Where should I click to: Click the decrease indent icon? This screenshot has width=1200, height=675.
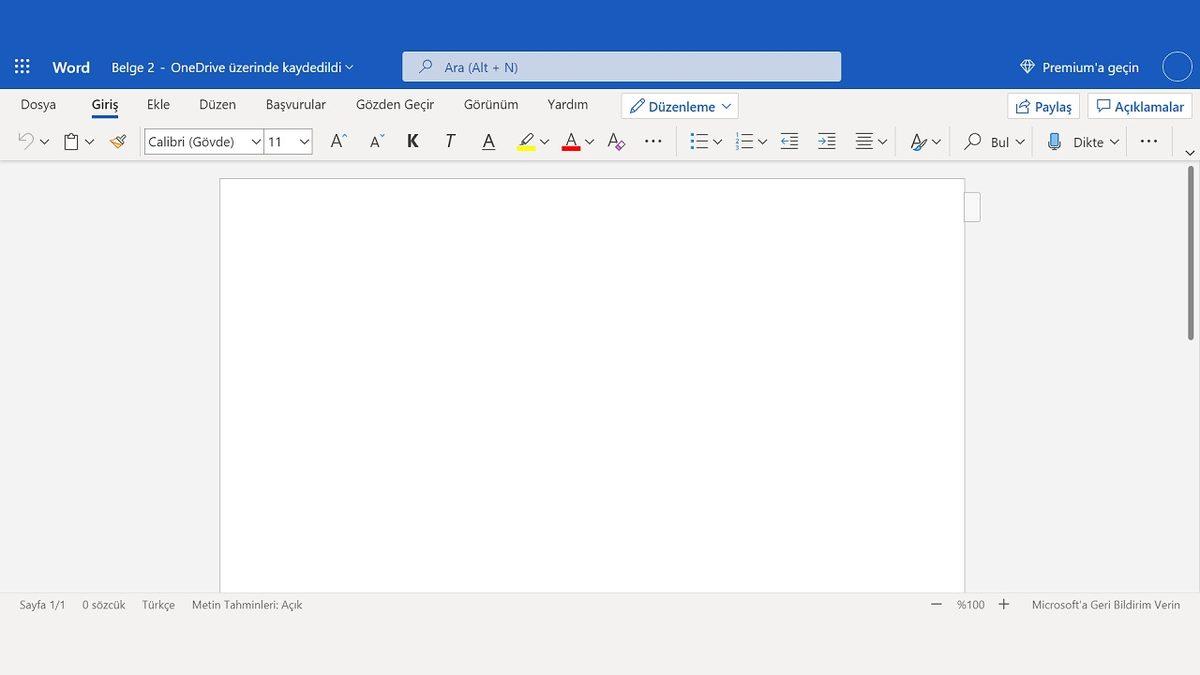coord(789,142)
